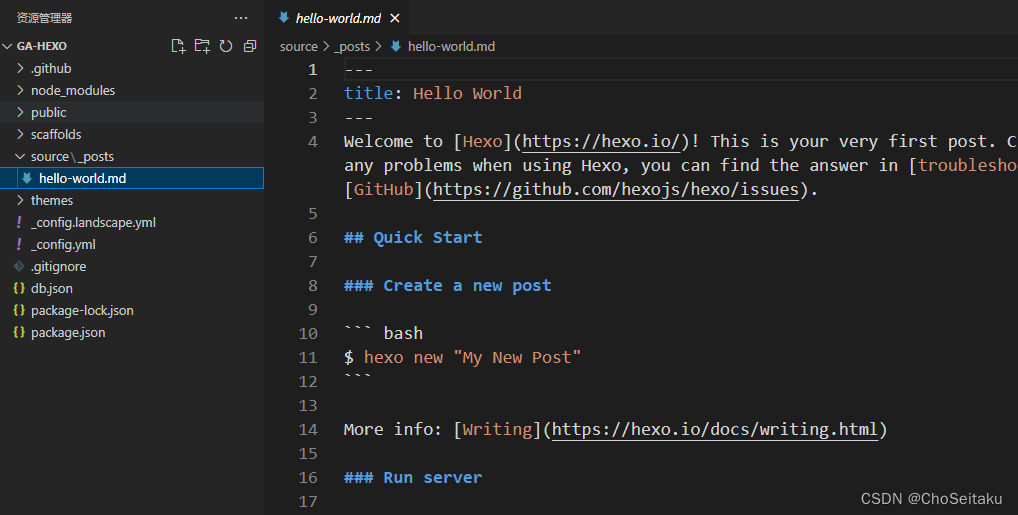Screen dimensions: 1018x515
Task: Close the hello-world.md editor tab
Action: 395,18
